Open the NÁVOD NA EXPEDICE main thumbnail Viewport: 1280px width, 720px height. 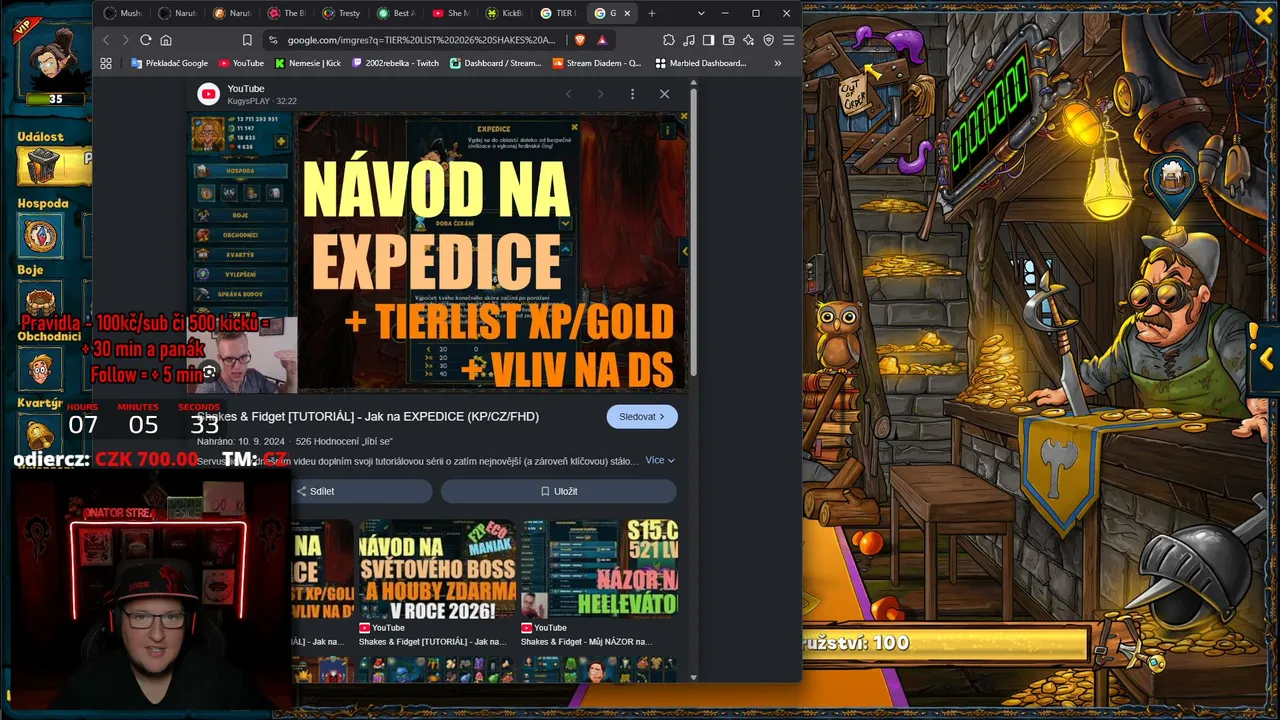pos(438,252)
